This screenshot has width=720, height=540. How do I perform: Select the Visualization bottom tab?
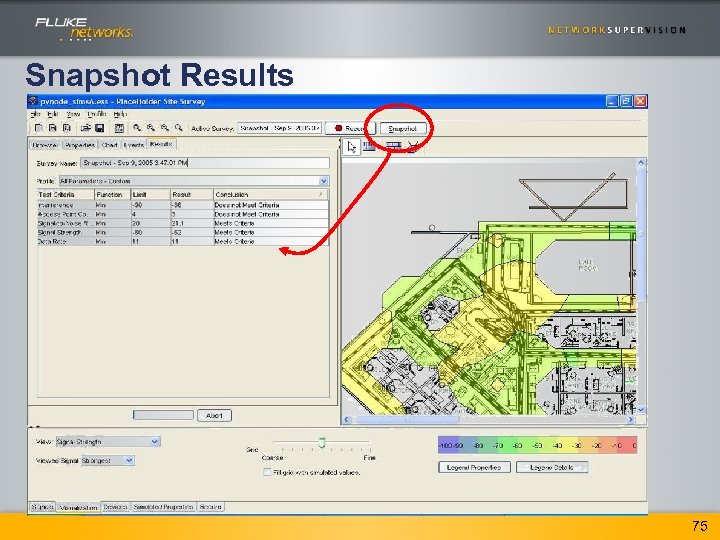pos(79,507)
